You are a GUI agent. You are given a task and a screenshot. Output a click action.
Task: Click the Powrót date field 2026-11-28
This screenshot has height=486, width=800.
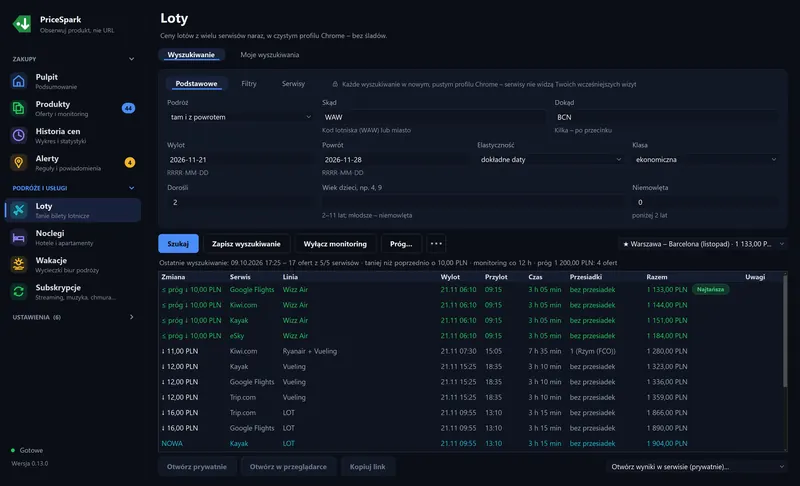point(395,160)
